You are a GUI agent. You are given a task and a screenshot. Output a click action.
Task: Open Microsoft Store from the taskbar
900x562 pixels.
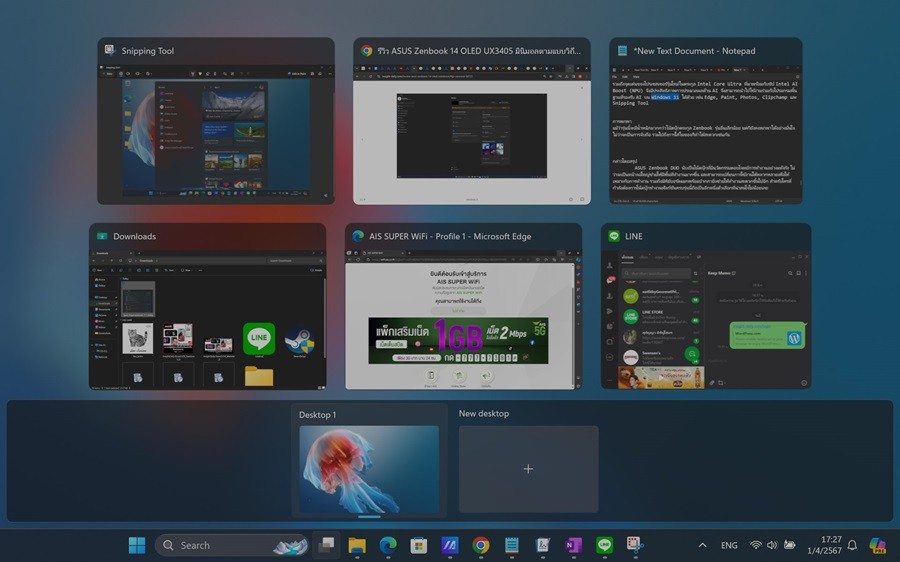419,545
